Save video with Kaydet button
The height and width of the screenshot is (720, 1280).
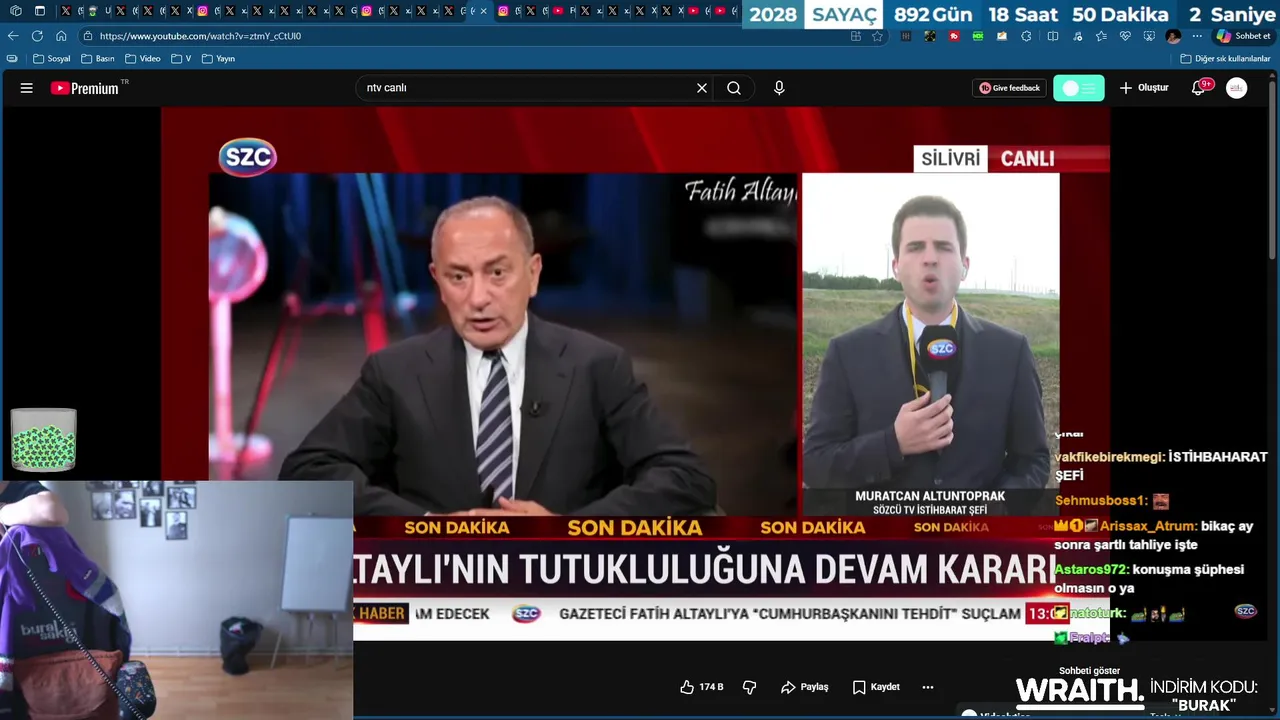click(876, 687)
